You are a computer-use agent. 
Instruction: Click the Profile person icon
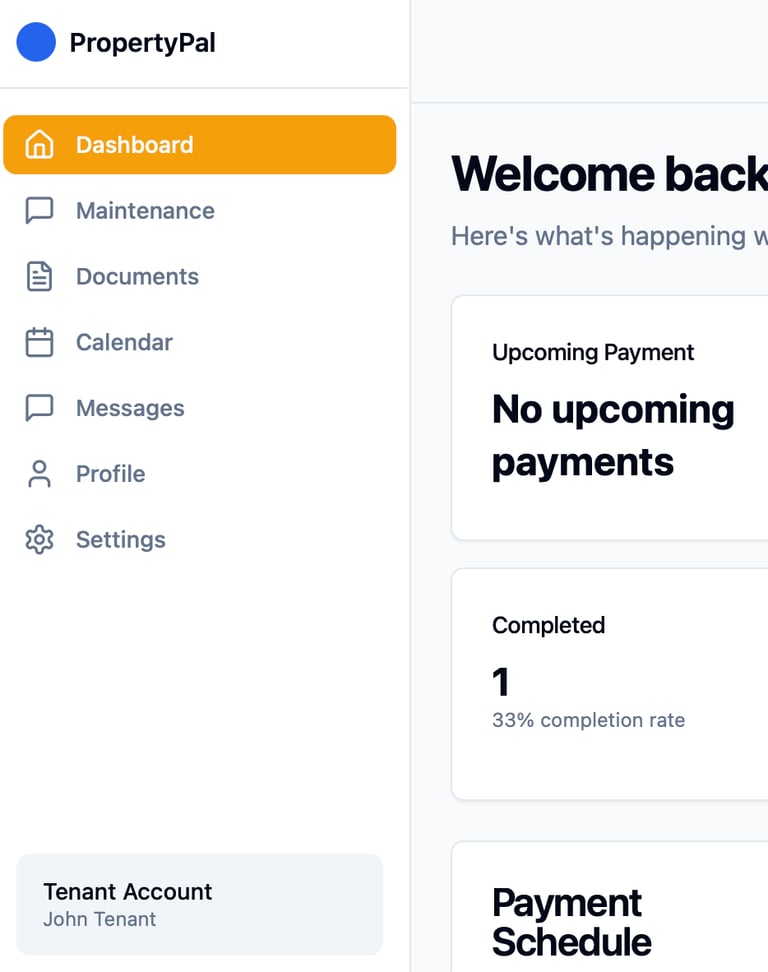point(39,474)
